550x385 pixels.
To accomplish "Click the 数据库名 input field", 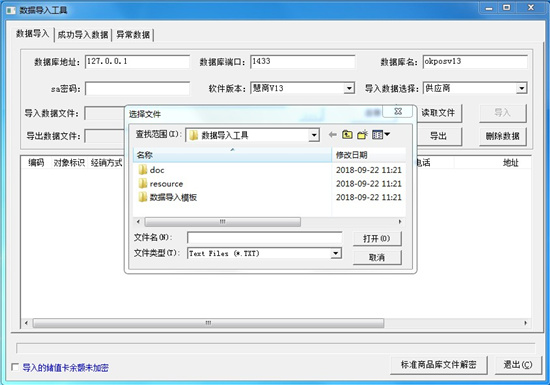I will [x=475, y=61].
